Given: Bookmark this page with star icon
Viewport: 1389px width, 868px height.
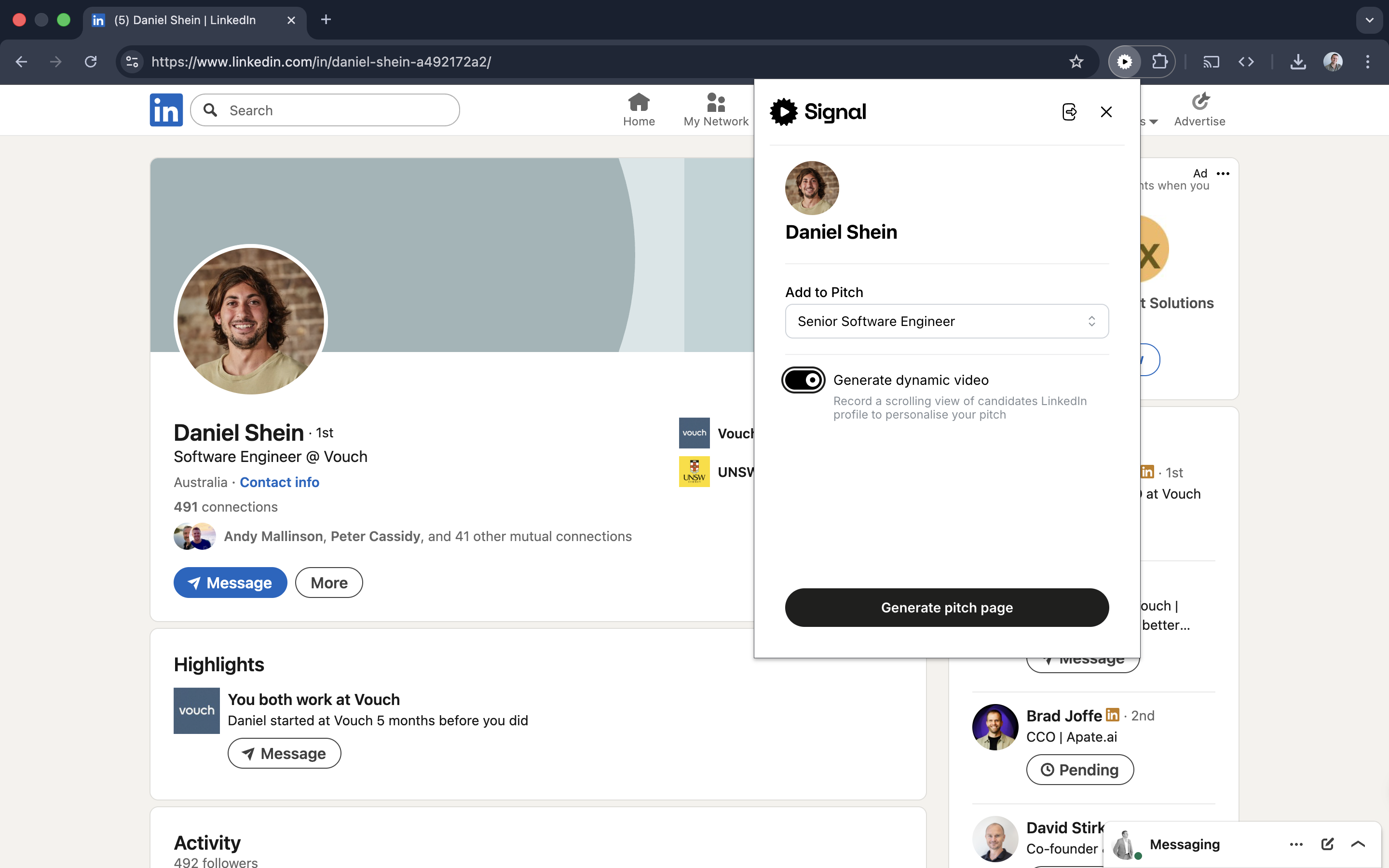Looking at the screenshot, I should [x=1076, y=61].
